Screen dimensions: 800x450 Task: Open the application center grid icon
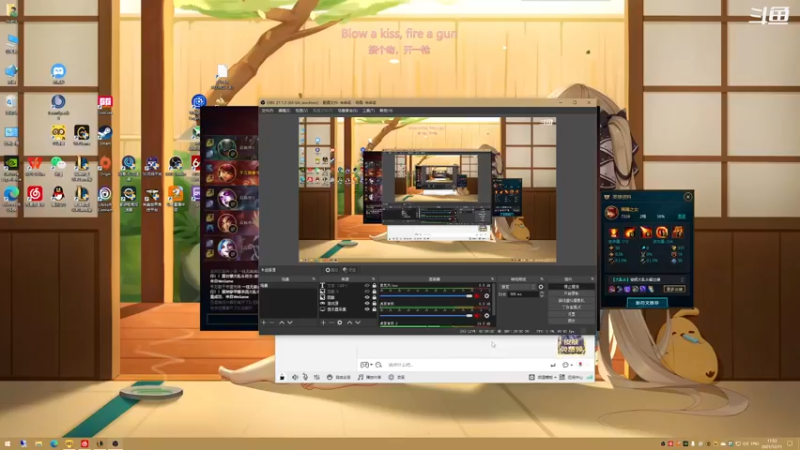coord(562,377)
